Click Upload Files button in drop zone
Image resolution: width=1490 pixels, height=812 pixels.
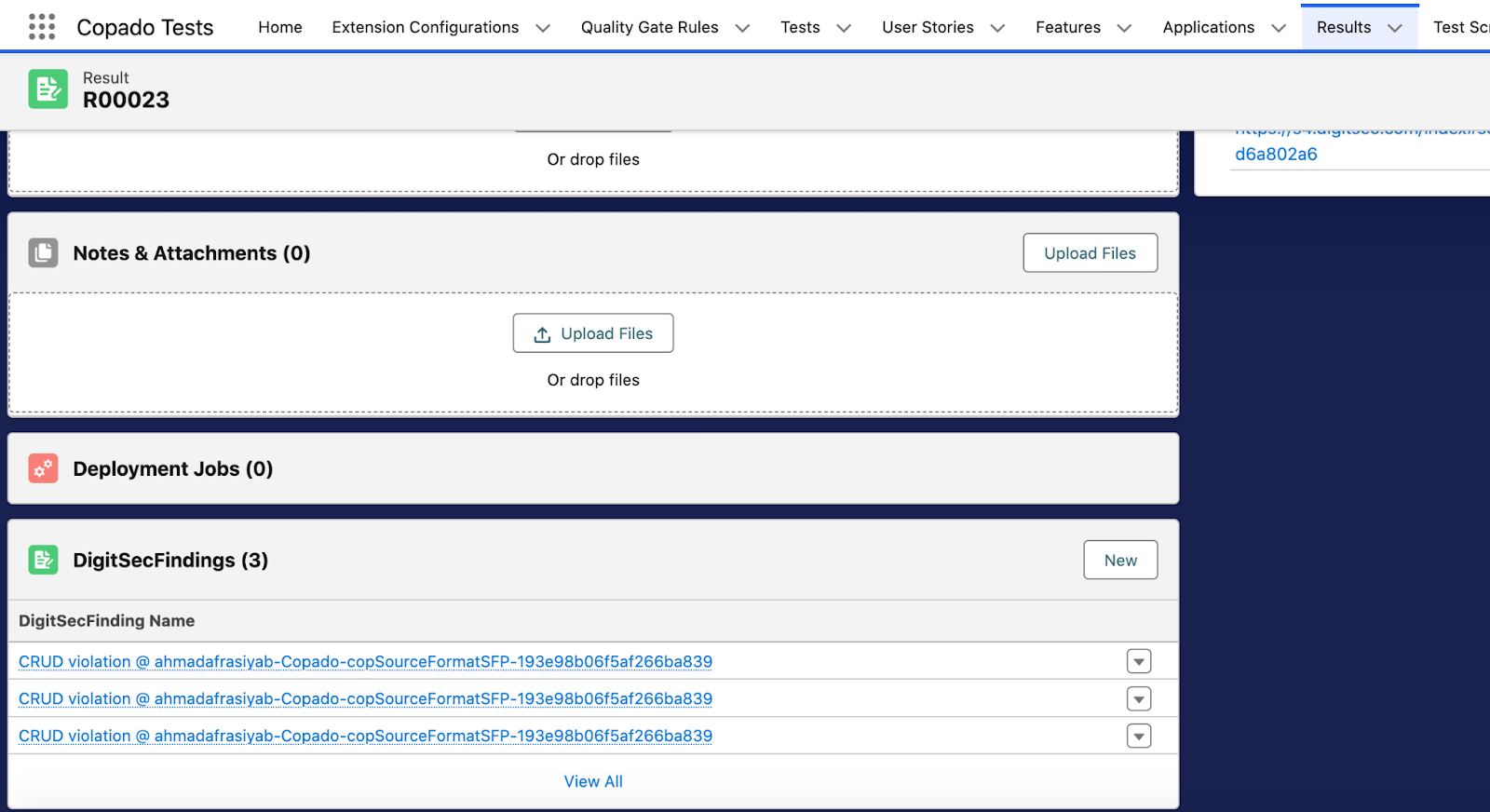[x=593, y=333]
